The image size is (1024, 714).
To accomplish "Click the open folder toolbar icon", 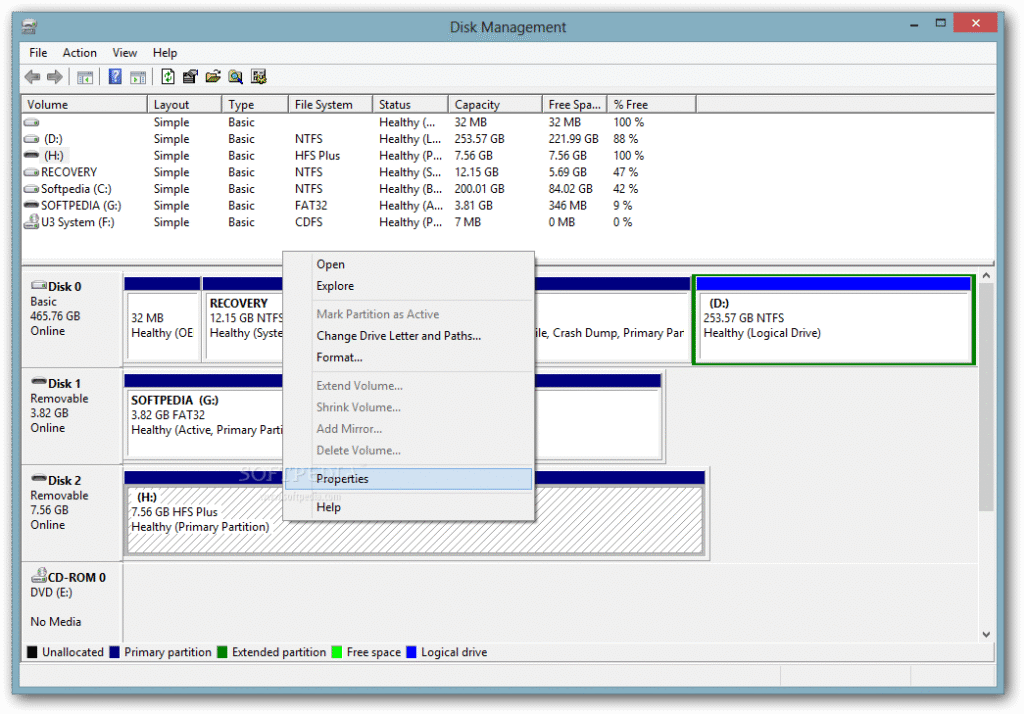I will point(213,77).
